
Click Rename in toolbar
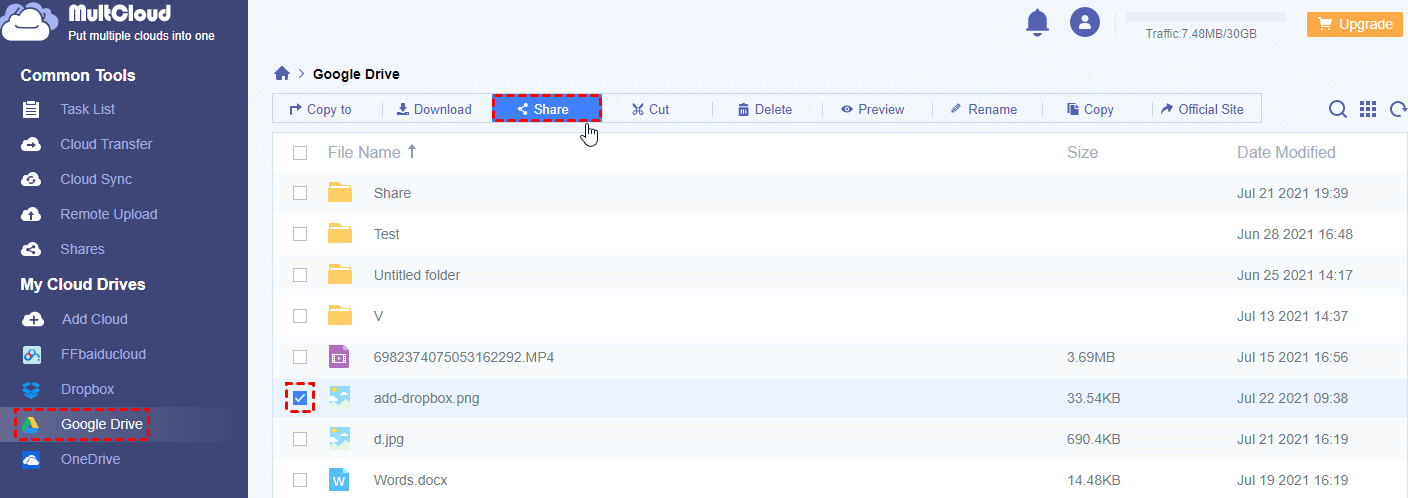(983, 109)
